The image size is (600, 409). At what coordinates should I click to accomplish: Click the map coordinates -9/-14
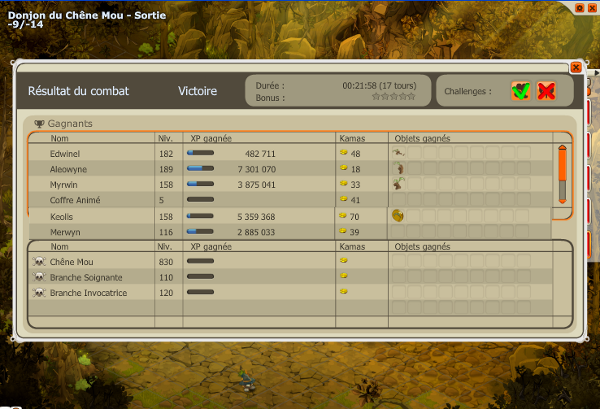25,24
